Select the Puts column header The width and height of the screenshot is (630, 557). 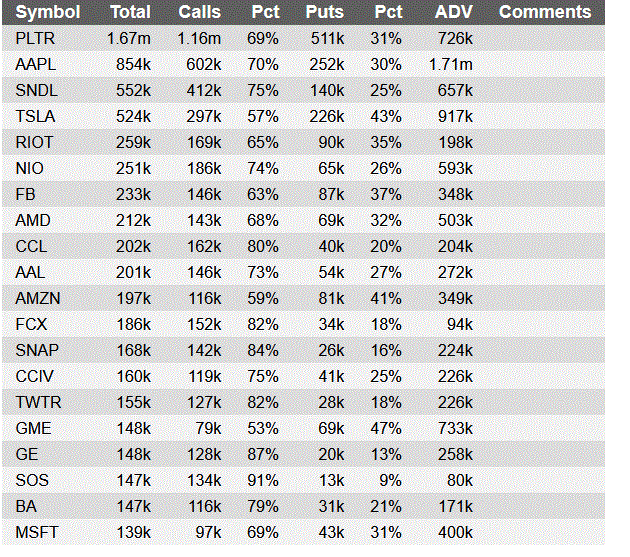coord(325,12)
